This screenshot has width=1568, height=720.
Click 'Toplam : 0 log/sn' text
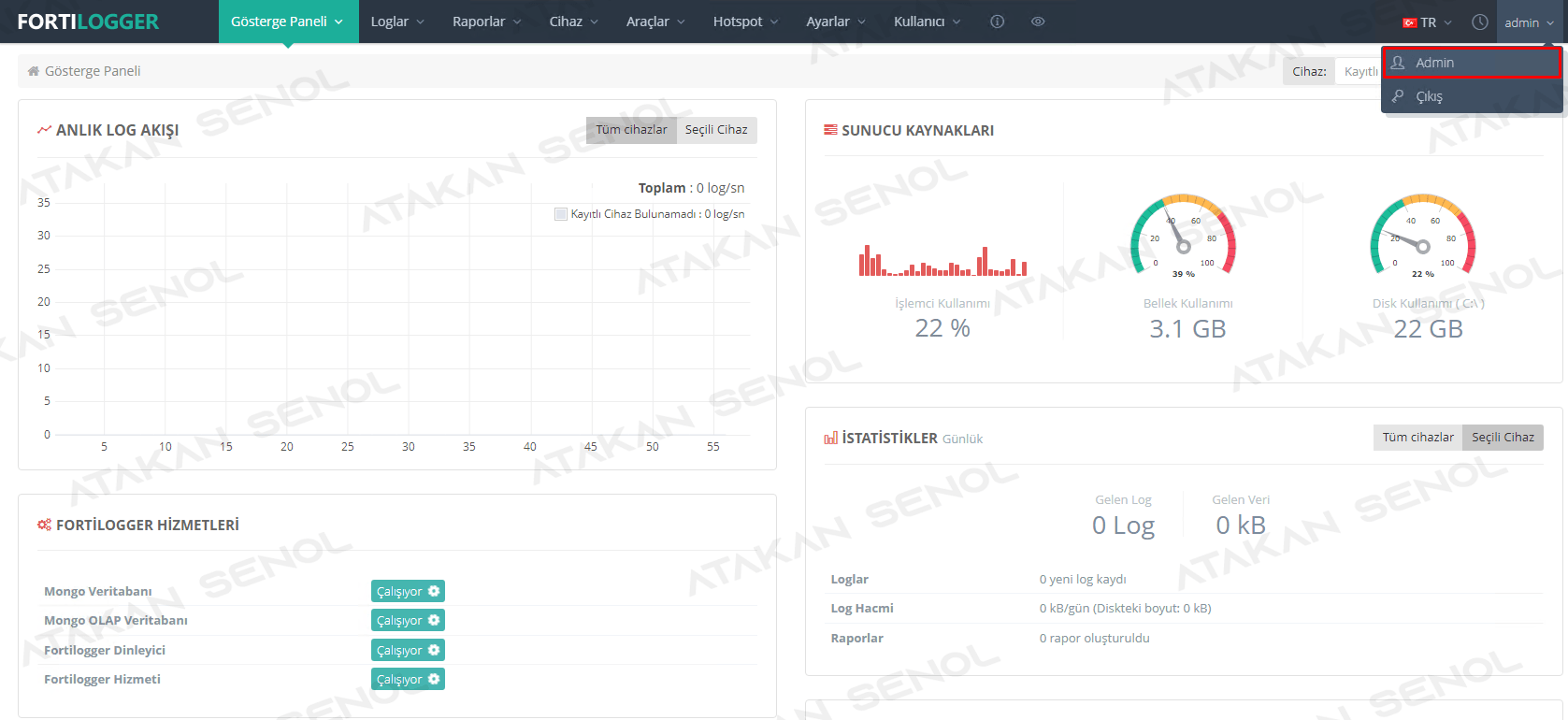click(x=691, y=188)
